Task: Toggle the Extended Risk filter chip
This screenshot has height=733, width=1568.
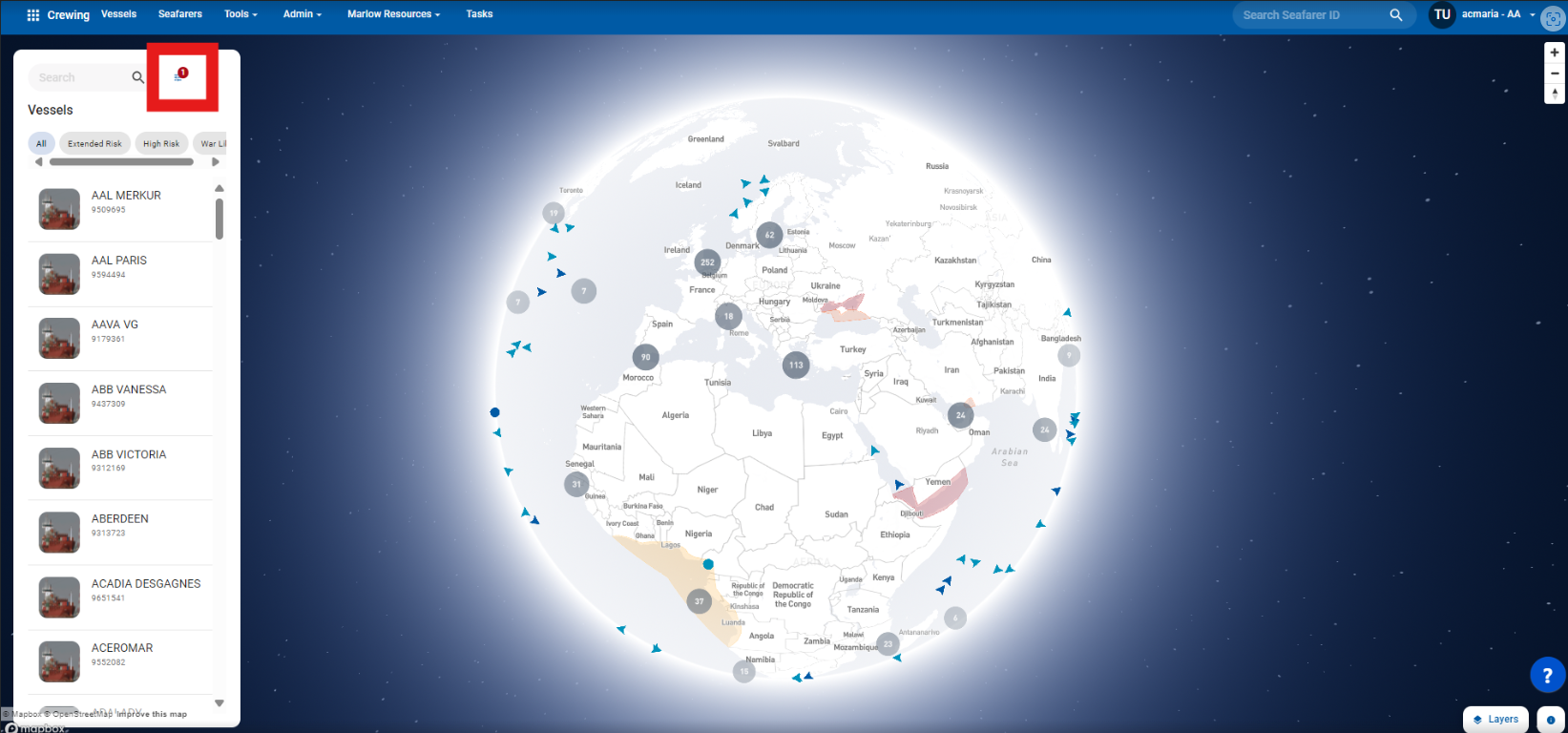Action: tap(94, 144)
